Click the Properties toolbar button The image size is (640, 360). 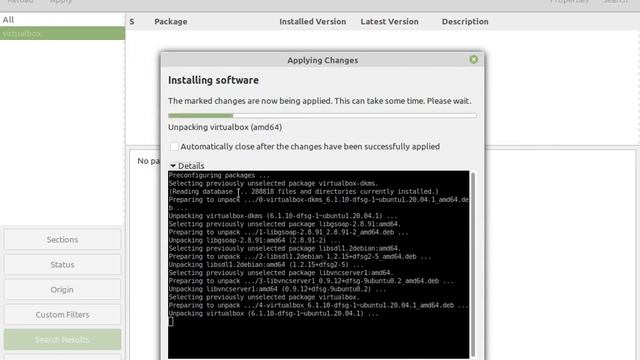click(569, 2)
